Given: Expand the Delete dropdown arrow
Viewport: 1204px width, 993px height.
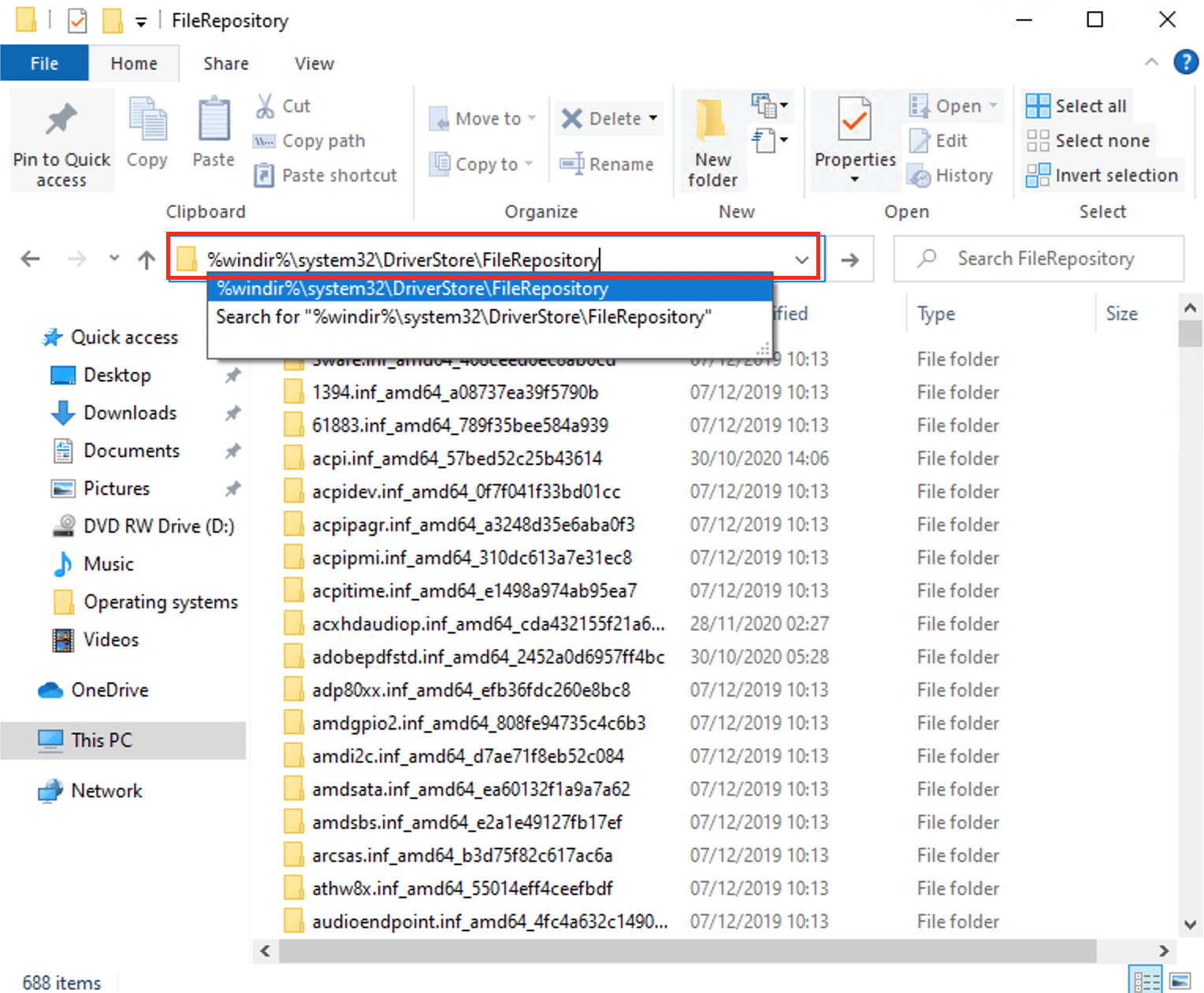Looking at the screenshot, I should [652, 118].
